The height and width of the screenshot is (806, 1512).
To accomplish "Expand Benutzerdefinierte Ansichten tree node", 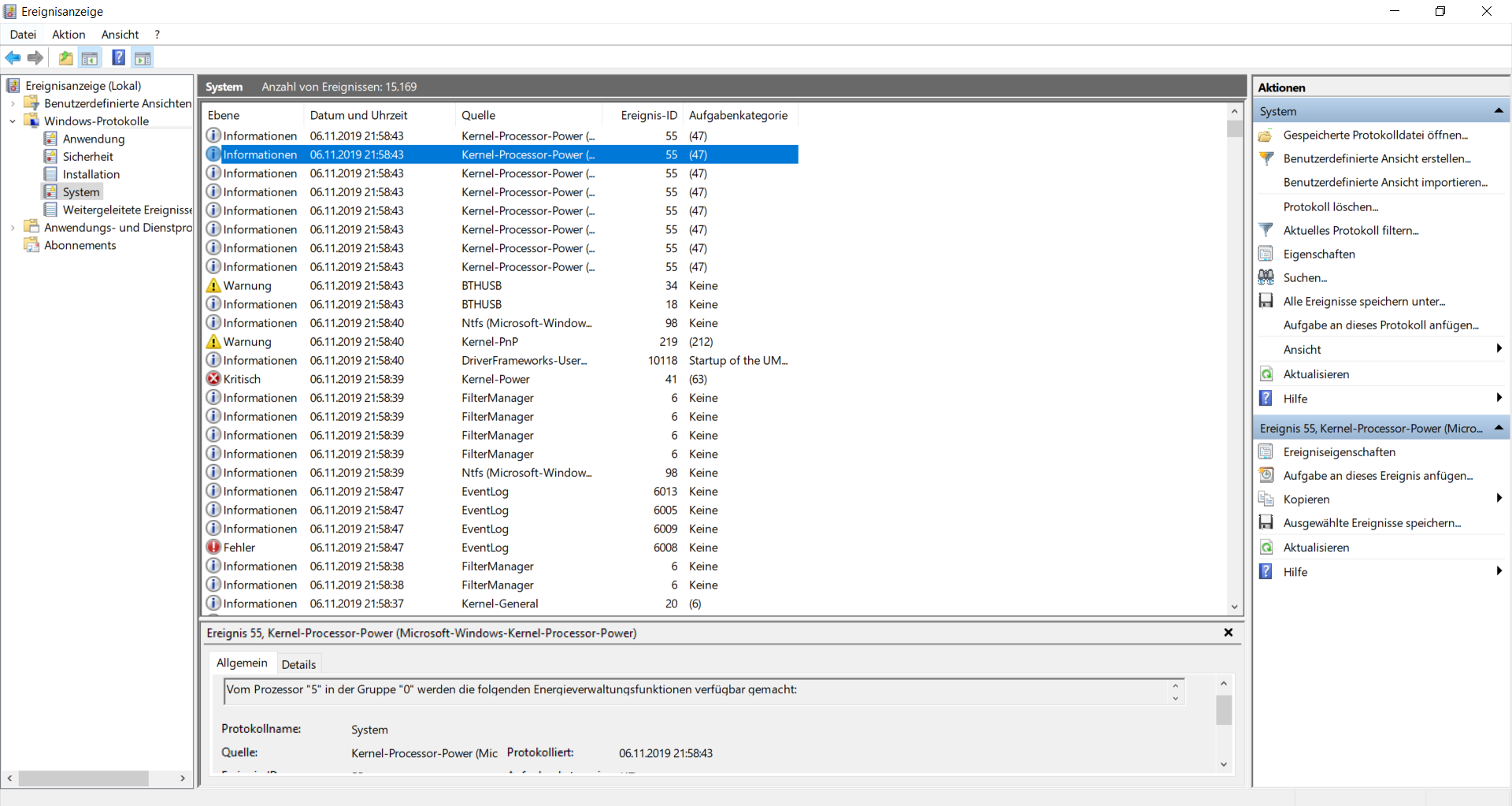I will coord(13,104).
